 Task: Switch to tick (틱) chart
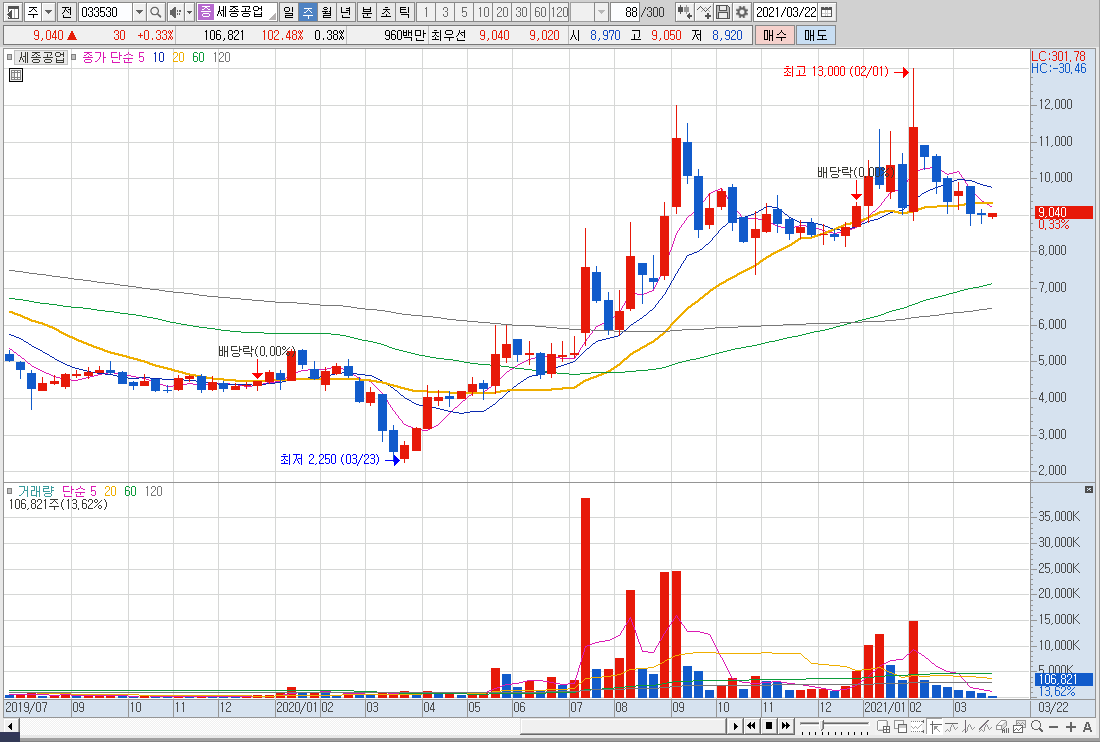405,12
